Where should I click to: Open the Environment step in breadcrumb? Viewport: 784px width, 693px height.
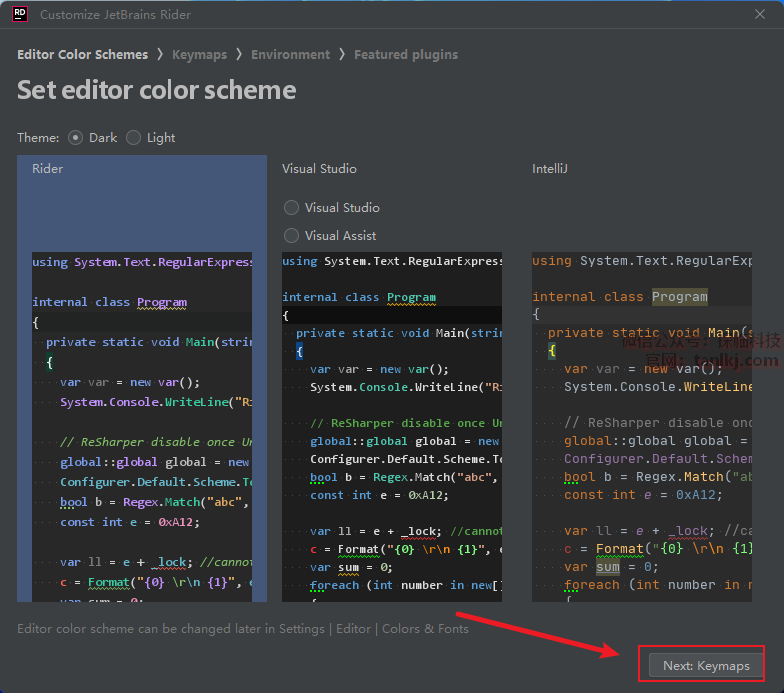click(290, 55)
